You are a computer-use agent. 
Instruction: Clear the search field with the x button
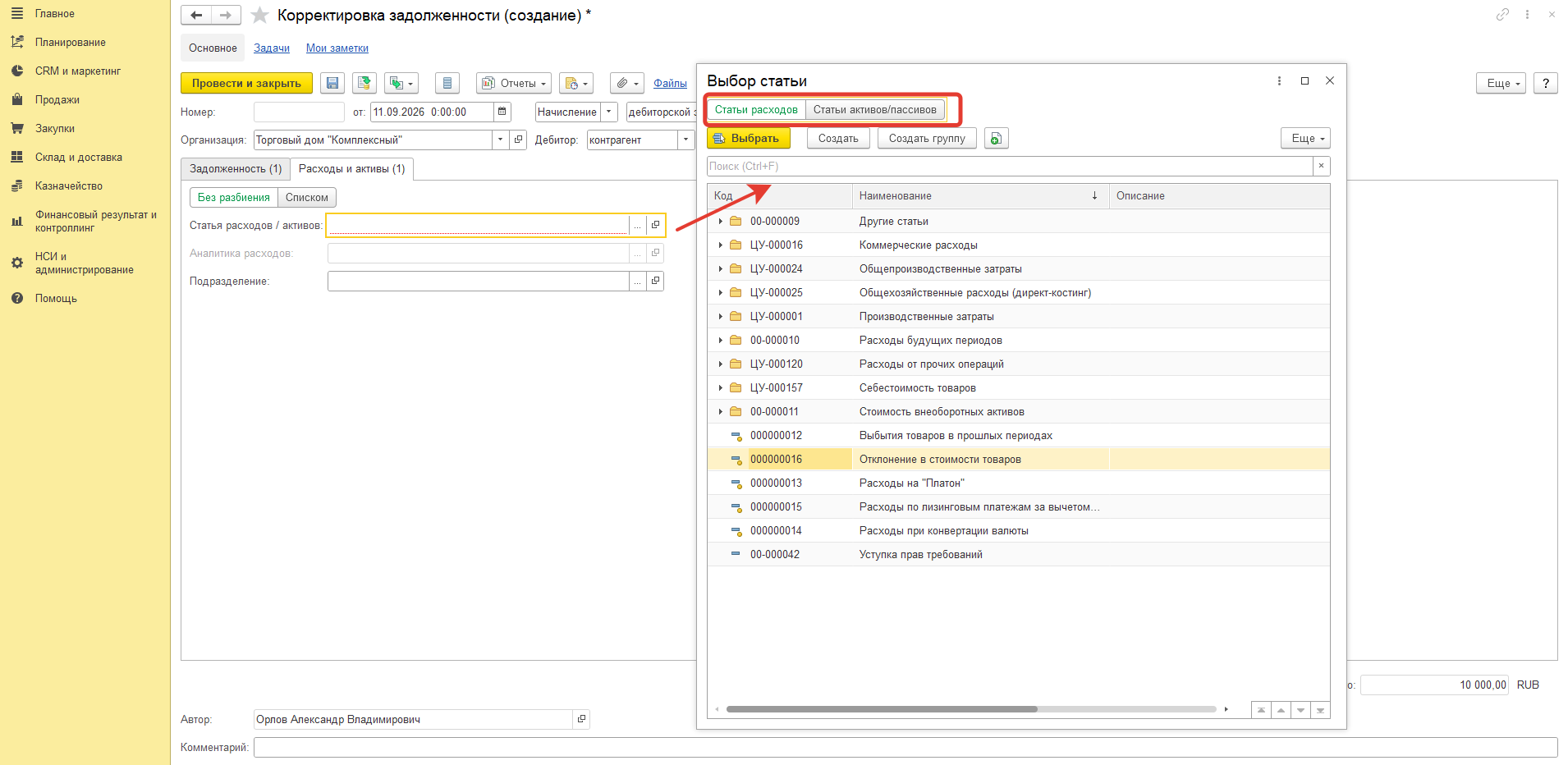(x=1321, y=167)
